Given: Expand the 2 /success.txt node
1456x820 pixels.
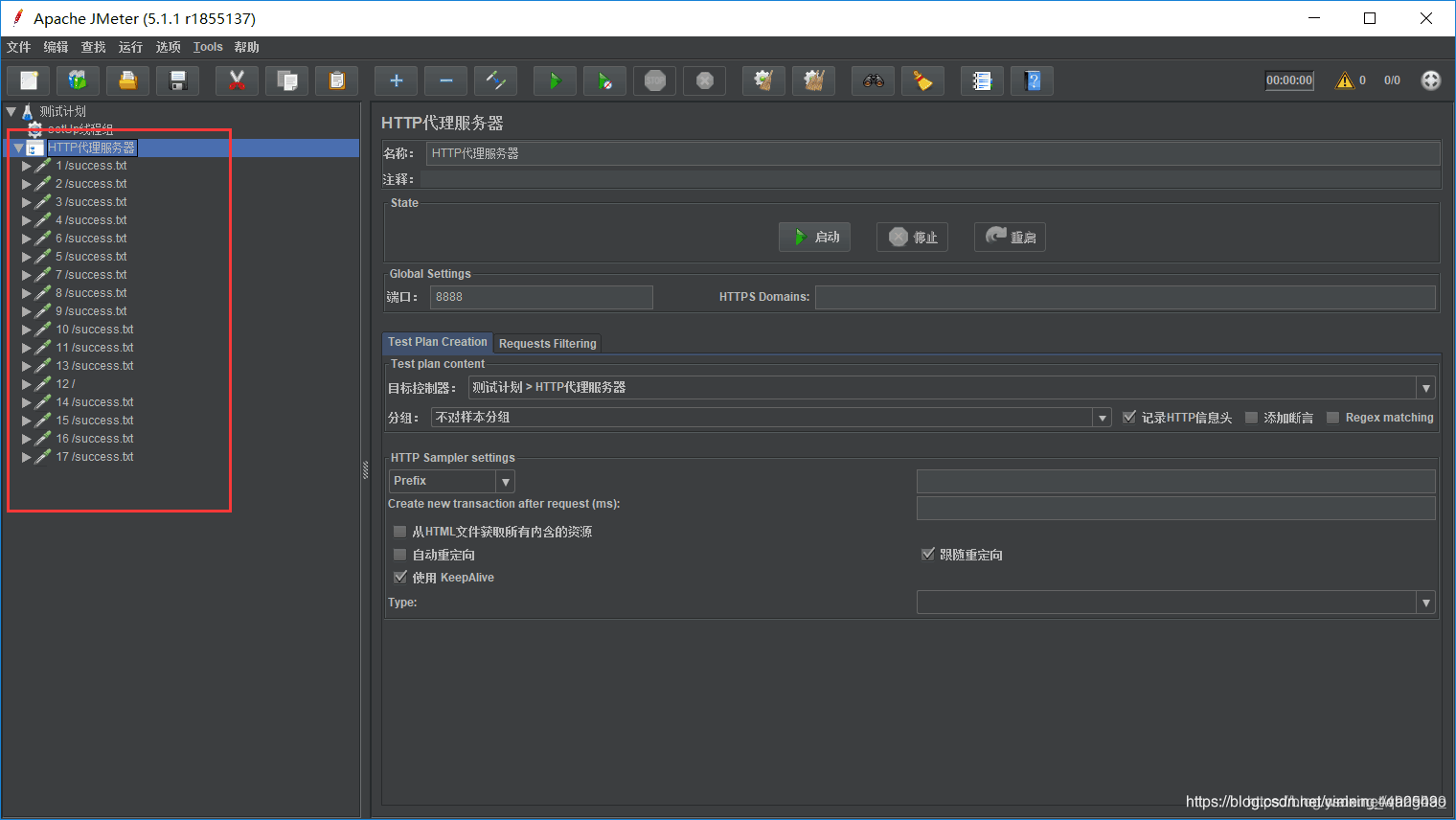Looking at the screenshot, I should [27, 184].
